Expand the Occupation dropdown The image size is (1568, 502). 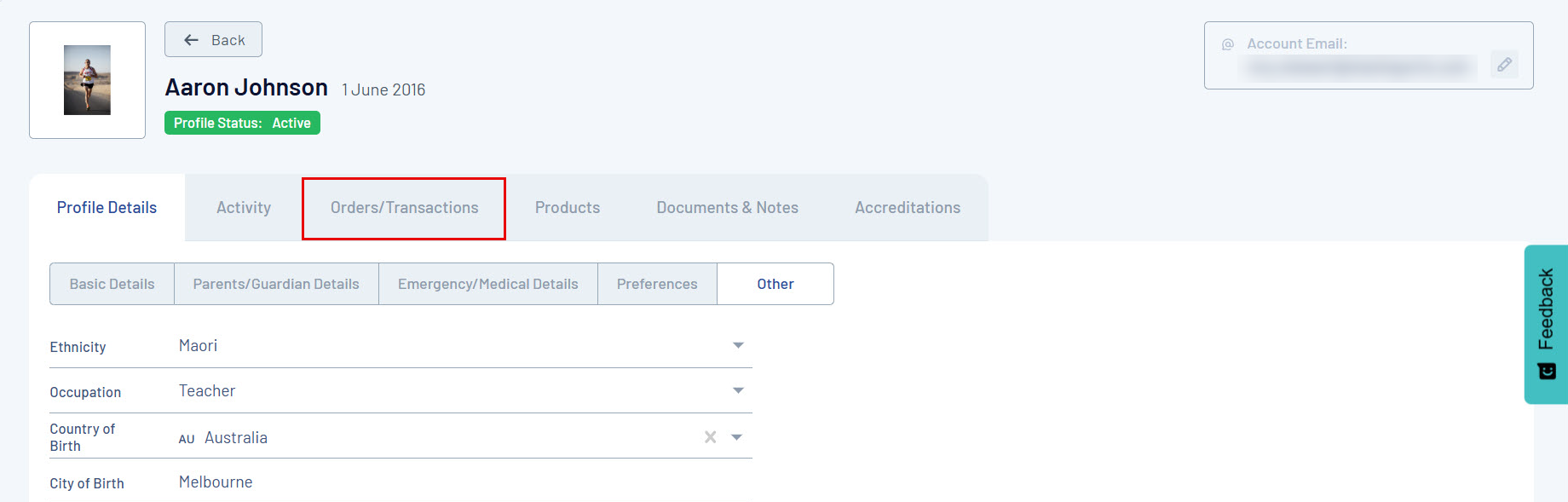pos(738,390)
